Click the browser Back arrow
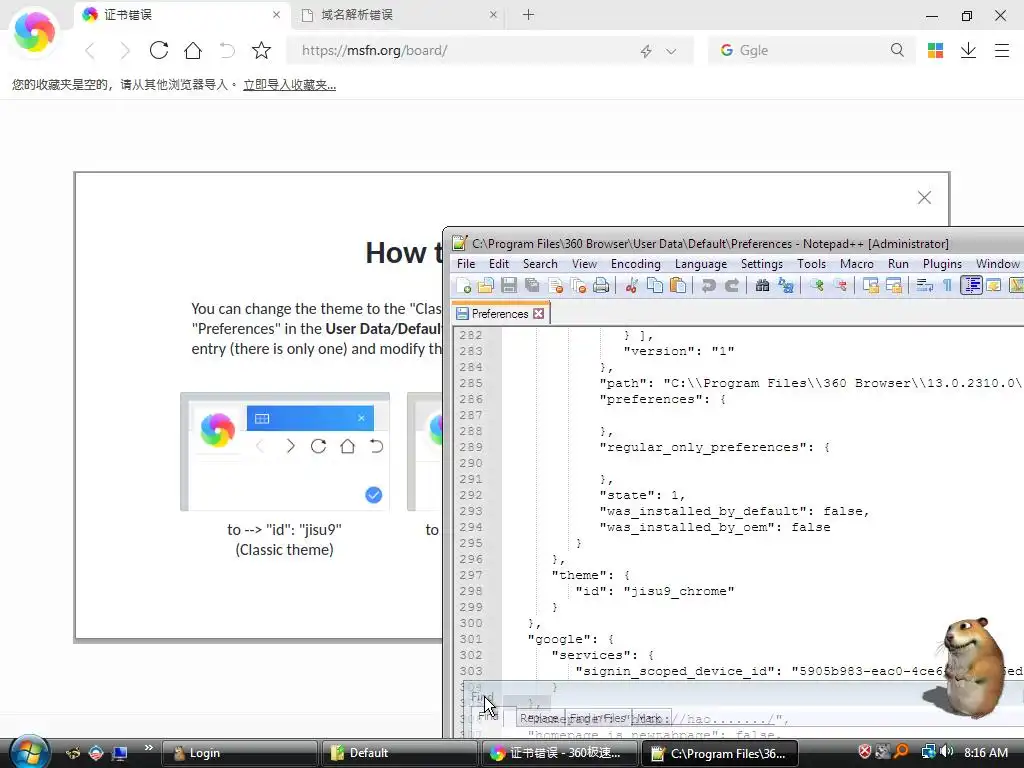Image resolution: width=1024 pixels, height=768 pixels. (90, 50)
